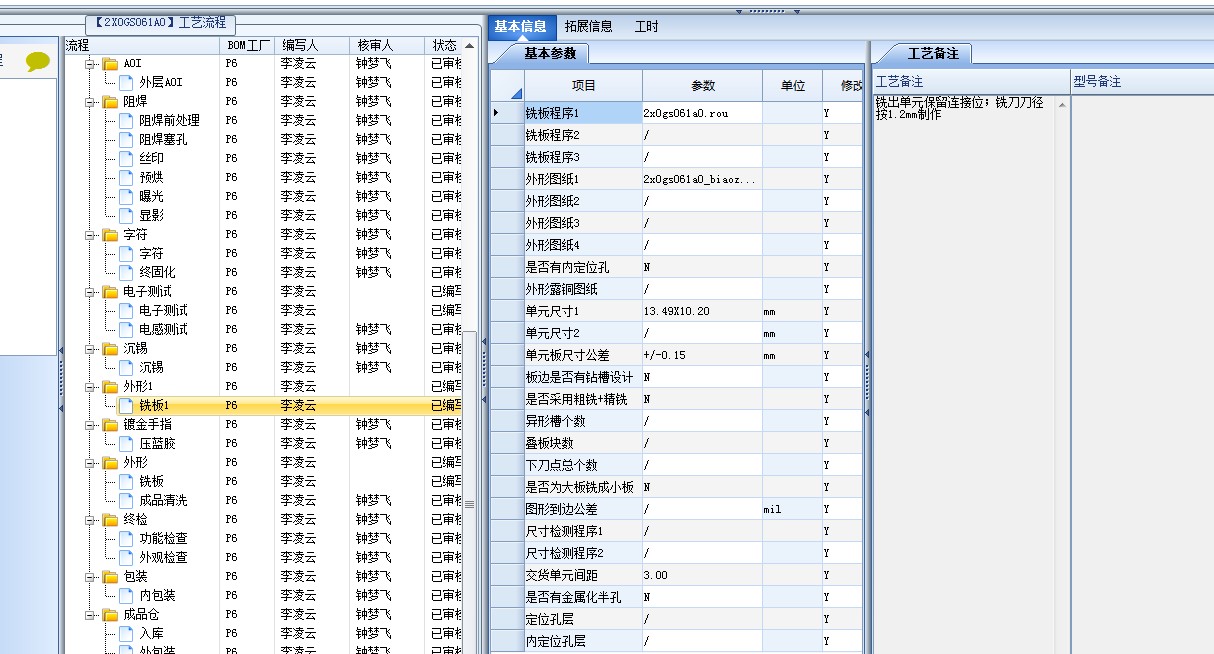Click the 单位 column header
This screenshot has height=654, width=1214.
[792, 86]
